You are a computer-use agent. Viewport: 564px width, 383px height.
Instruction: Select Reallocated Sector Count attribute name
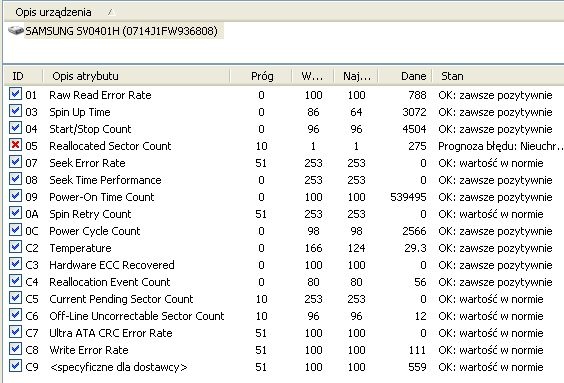click(110, 146)
